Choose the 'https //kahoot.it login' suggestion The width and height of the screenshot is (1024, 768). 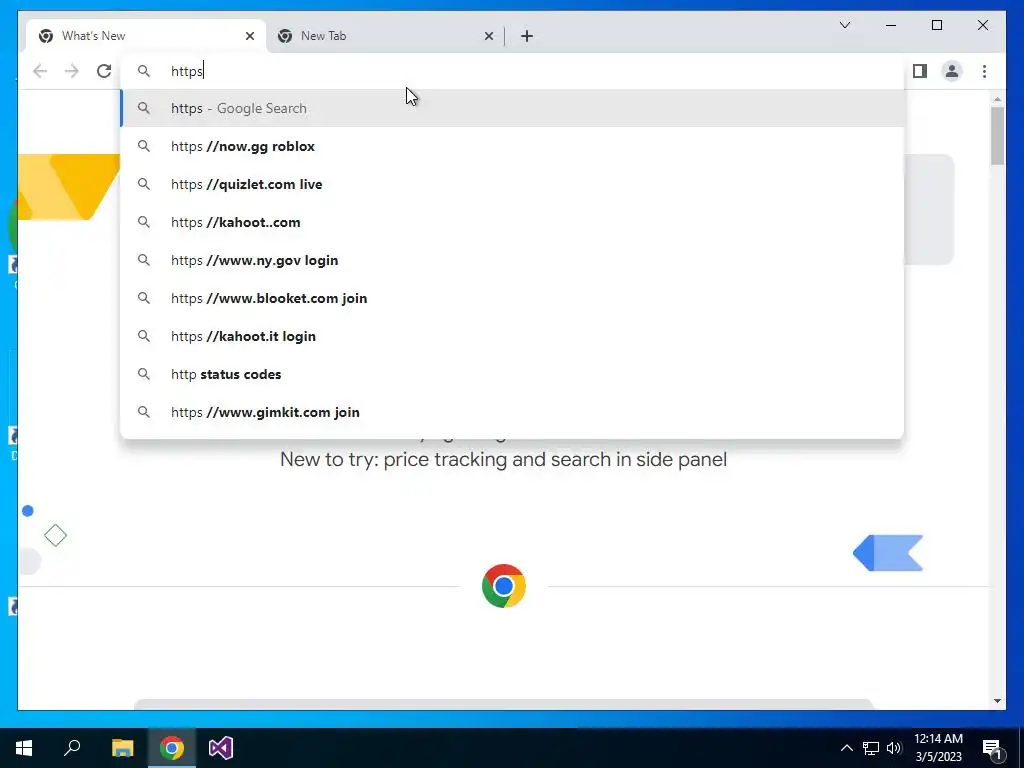[x=513, y=336]
